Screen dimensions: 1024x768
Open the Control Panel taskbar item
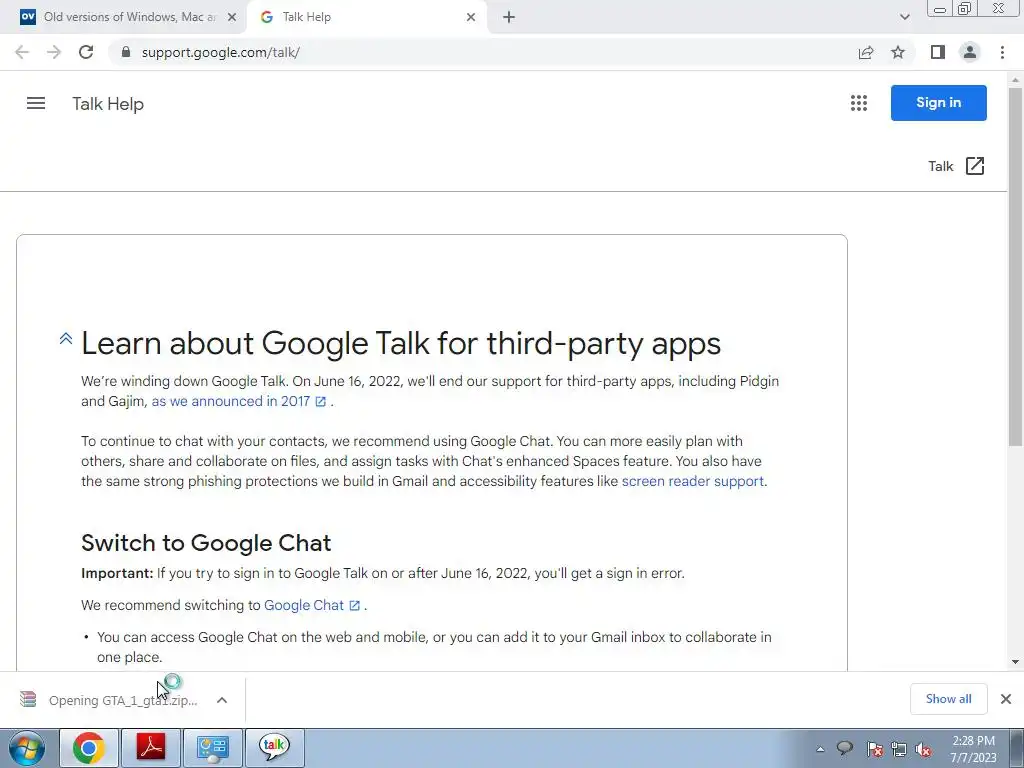pos(213,748)
